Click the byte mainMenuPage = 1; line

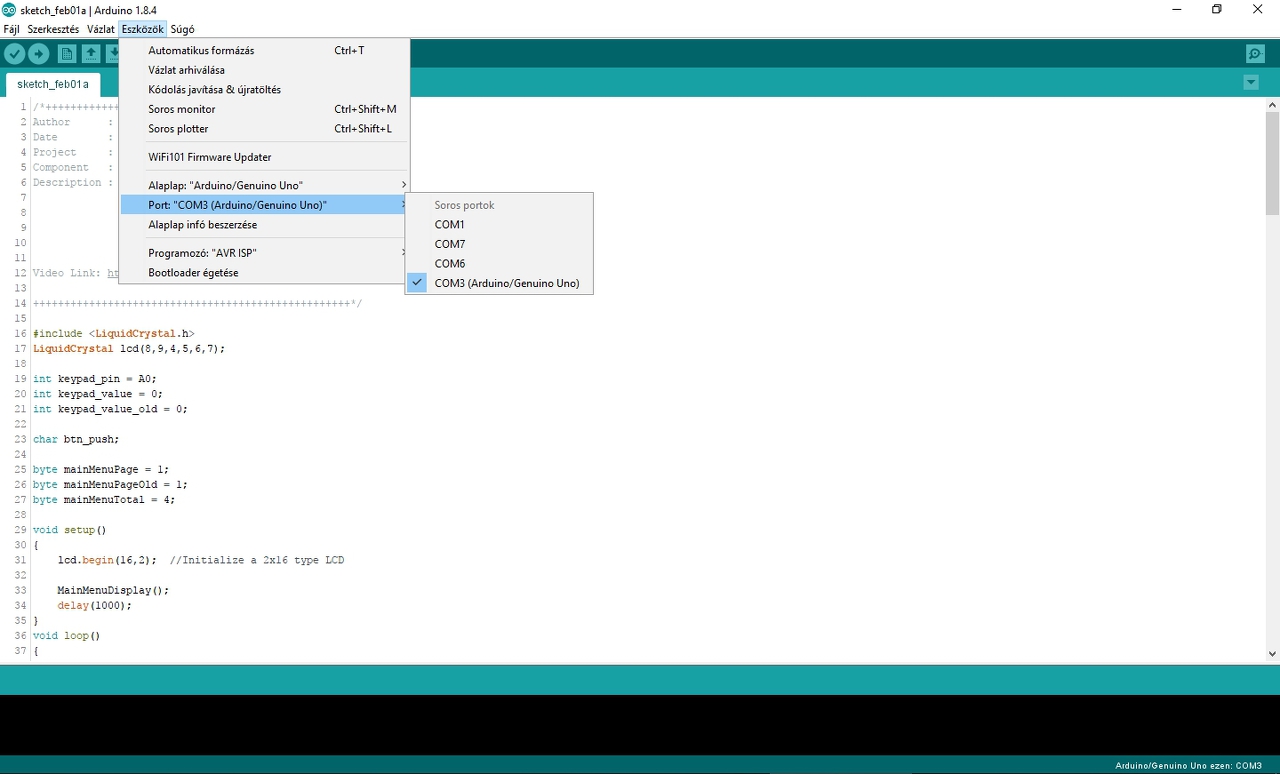(x=101, y=469)
